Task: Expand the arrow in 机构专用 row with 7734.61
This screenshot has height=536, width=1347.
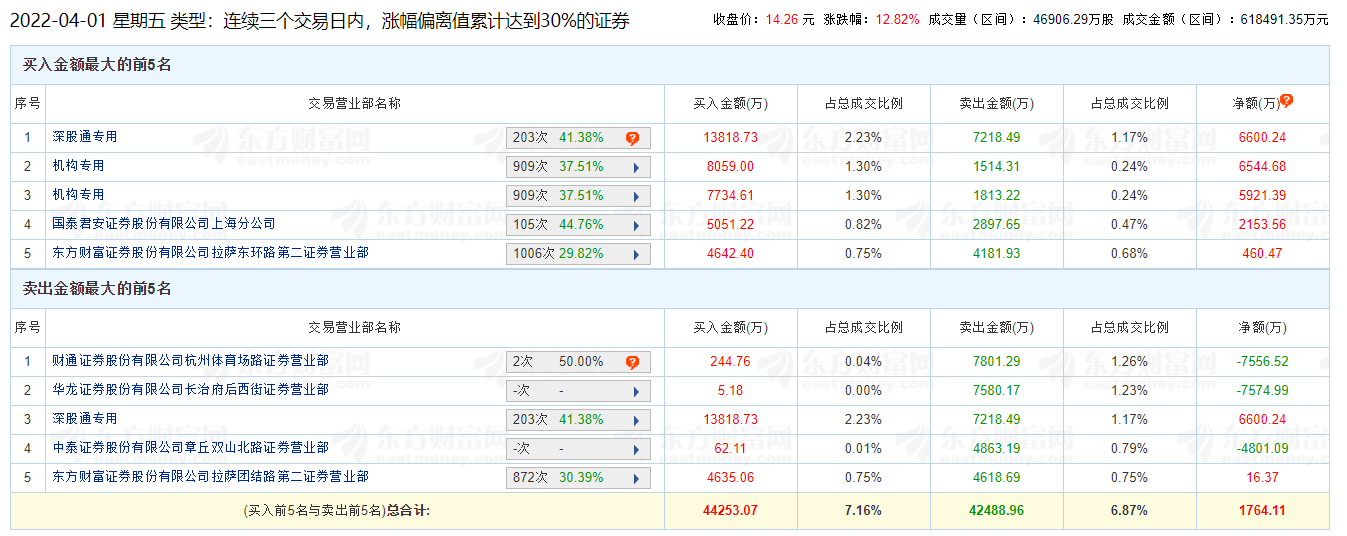Action: click(x=636, y=197)
